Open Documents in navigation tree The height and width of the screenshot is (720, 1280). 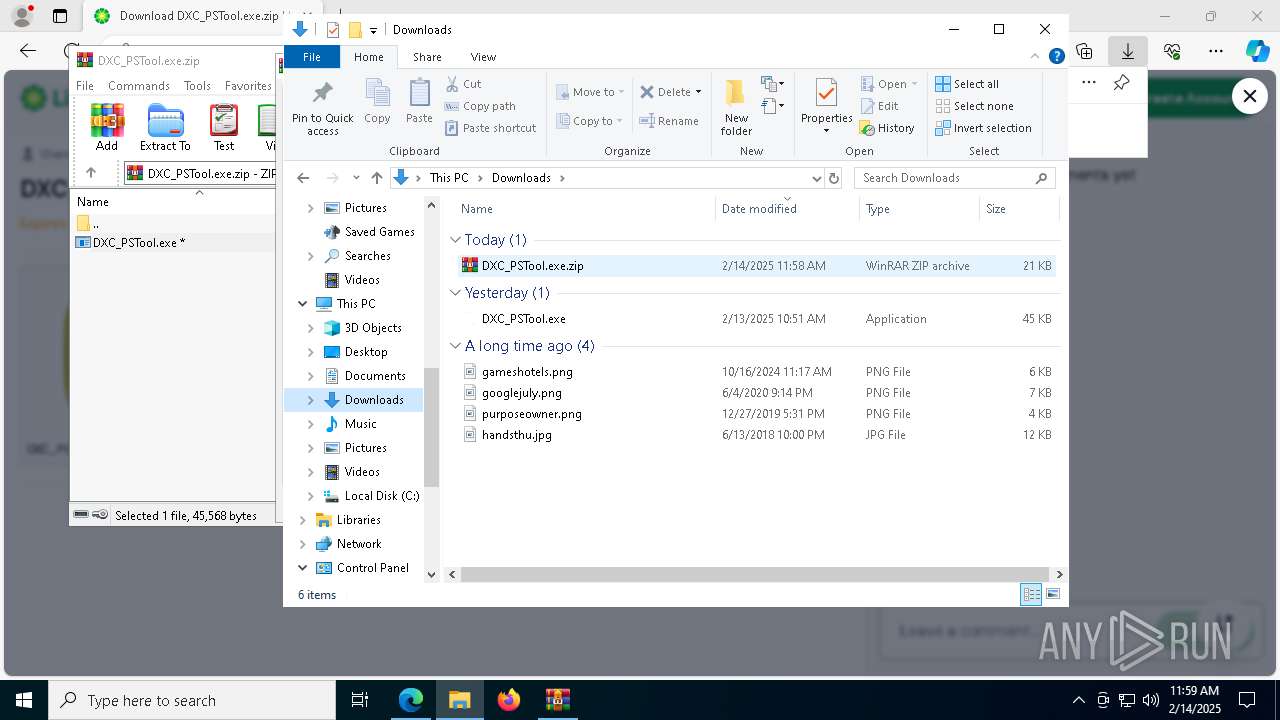pos(374,376)
